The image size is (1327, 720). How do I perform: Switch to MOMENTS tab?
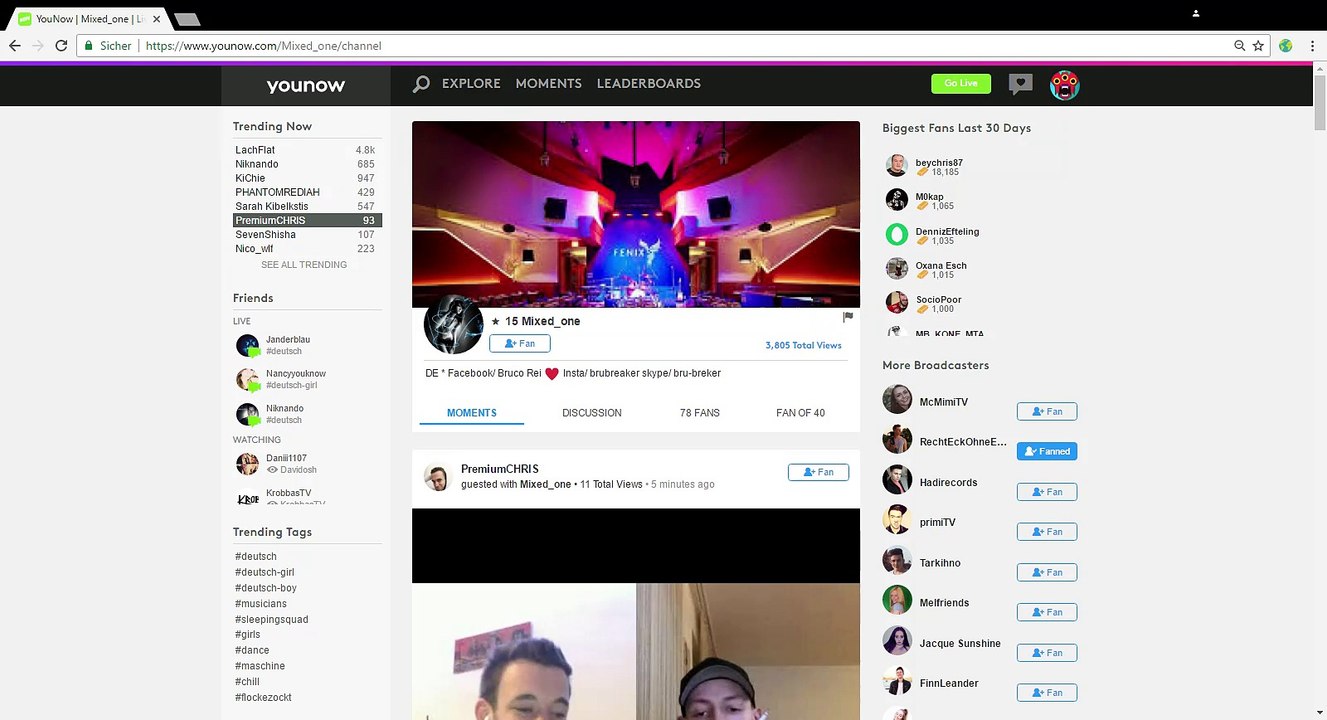click(472, 413)
